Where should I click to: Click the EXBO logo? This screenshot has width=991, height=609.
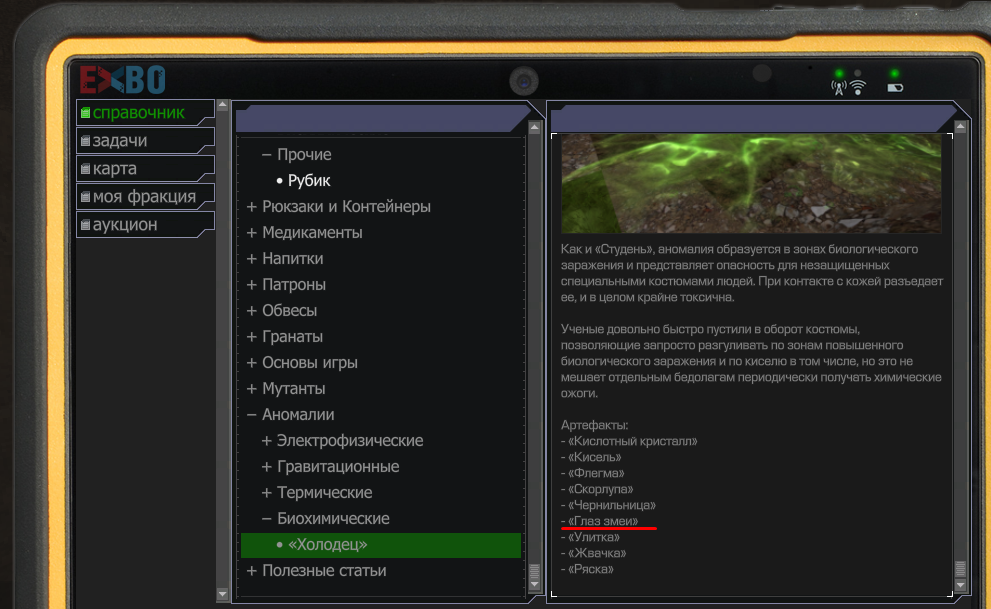pyautogui.click(x=122, y=80)
